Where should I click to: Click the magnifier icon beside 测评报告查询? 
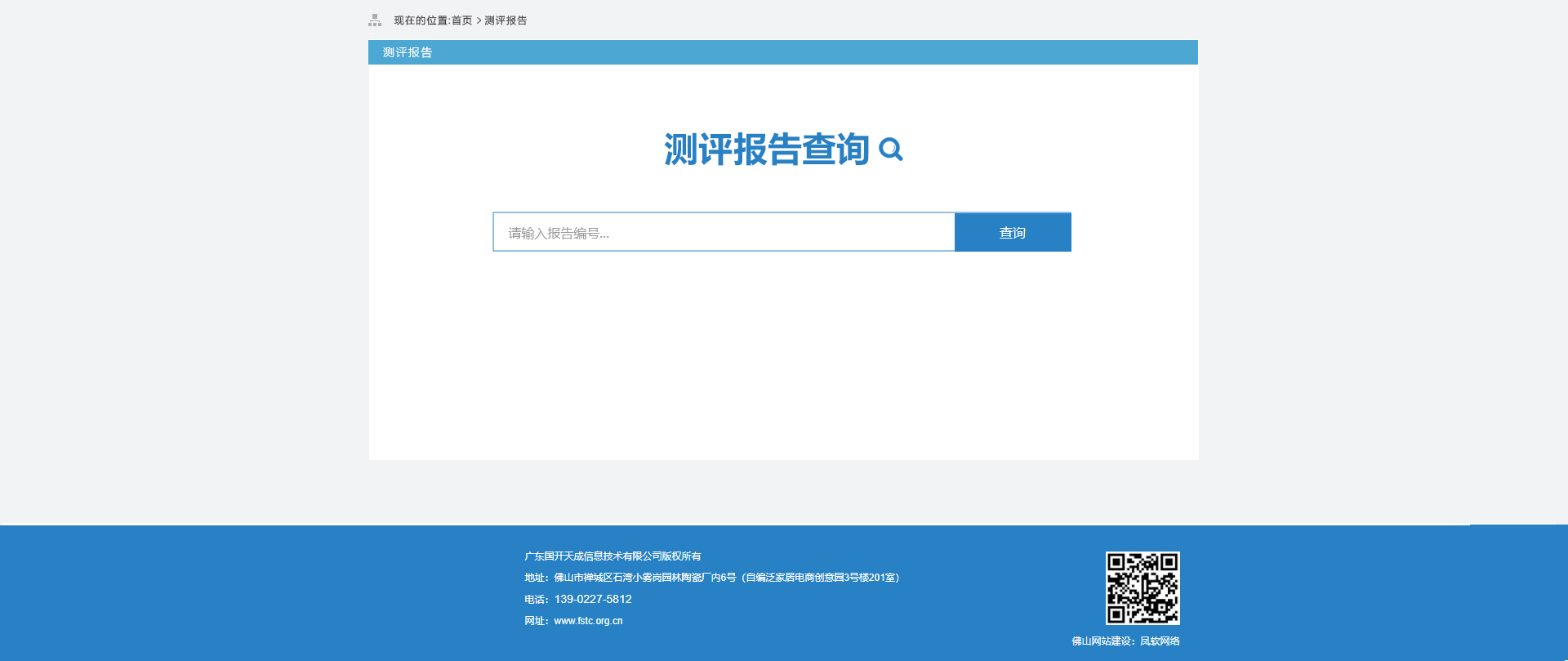pos(890,150)
